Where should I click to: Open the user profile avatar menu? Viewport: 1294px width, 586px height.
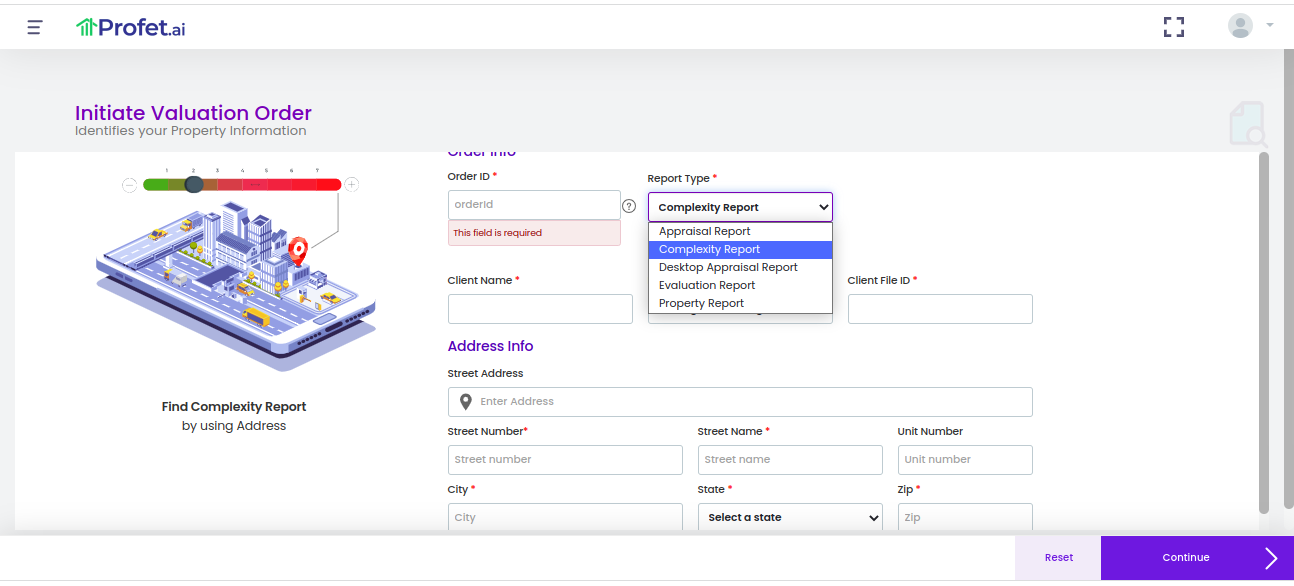1239,25
